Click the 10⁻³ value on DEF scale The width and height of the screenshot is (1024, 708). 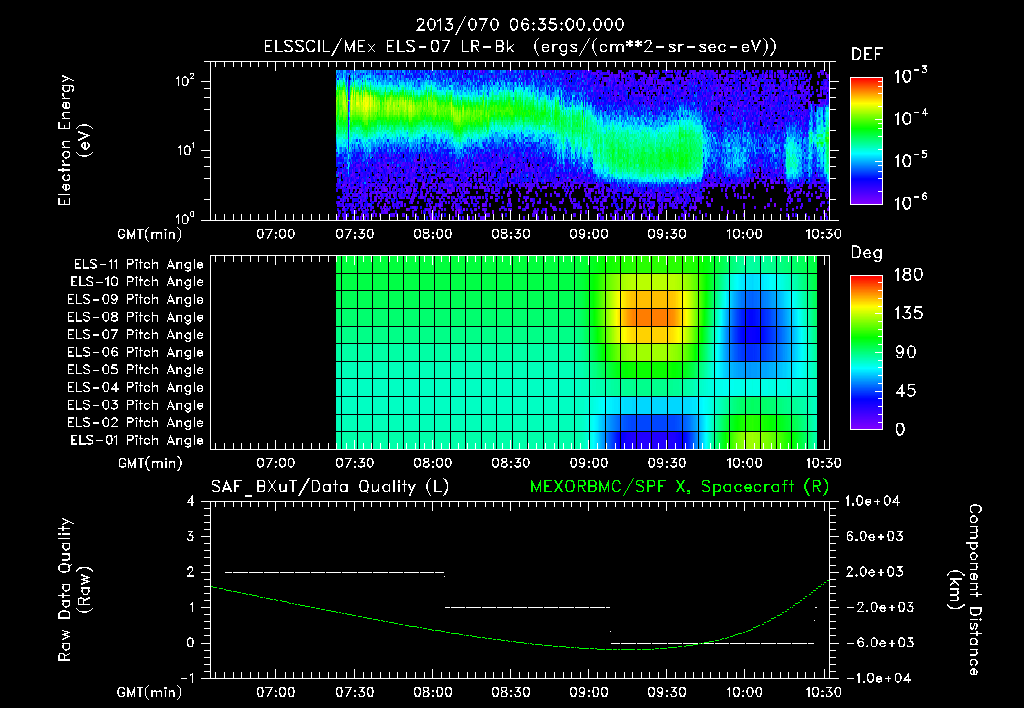point(910,76)
